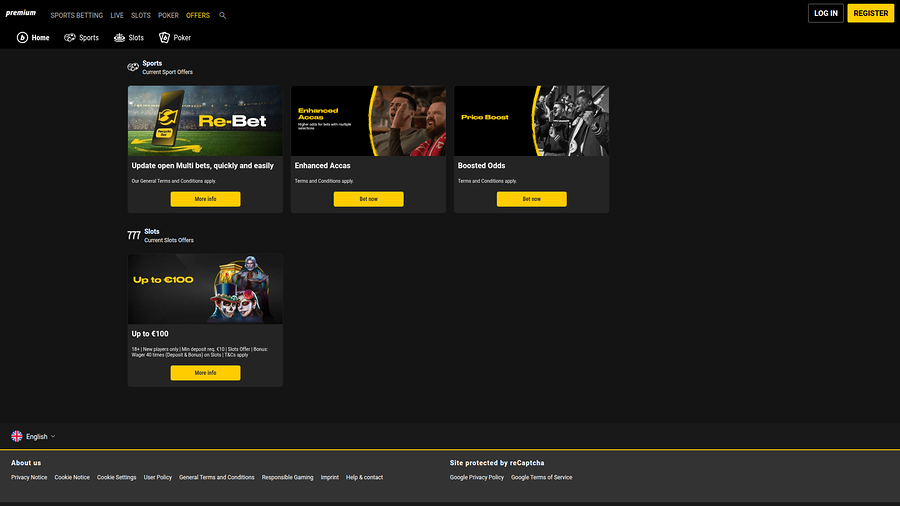This screenshot has height=506, width=900.
Task: Click the REGISTER button
Action: (870, 13)
